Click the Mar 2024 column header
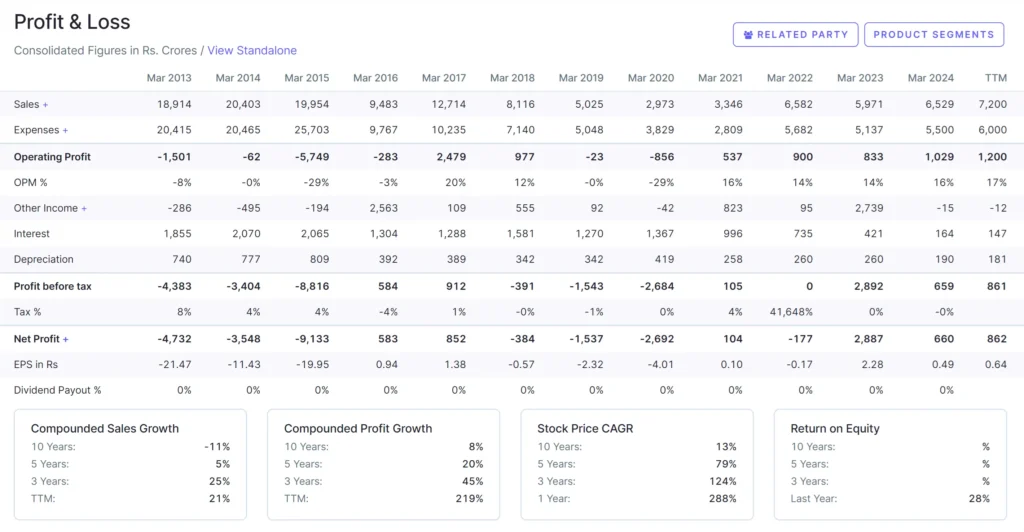The image size is (1024, 532). (x=930, y=78)
